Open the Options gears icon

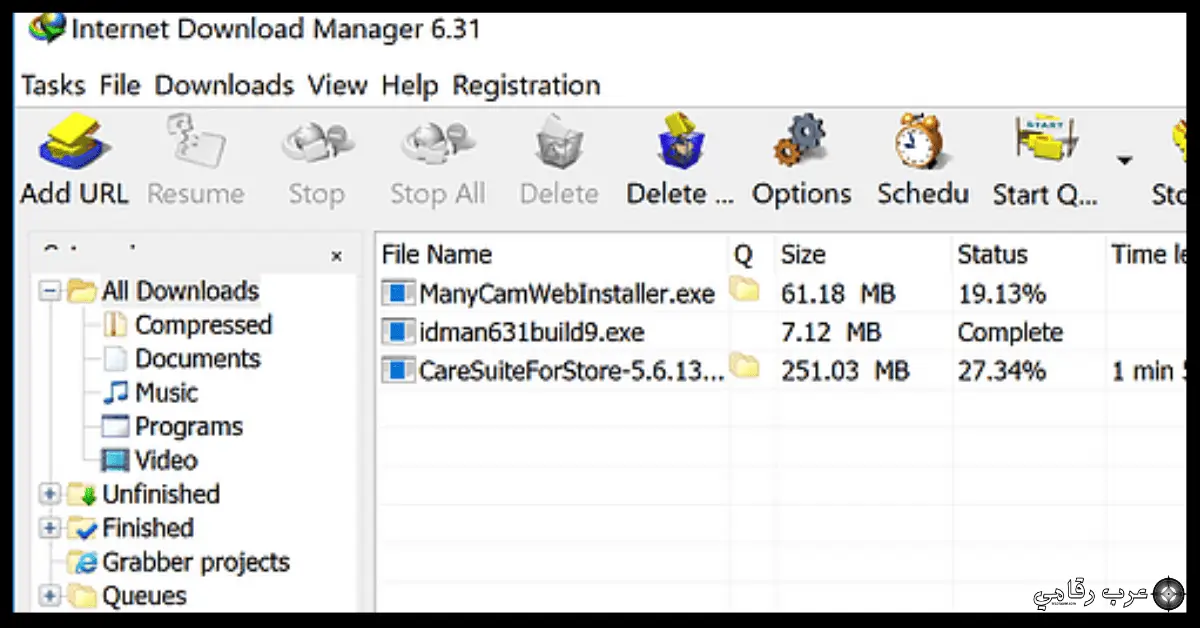tap(800, 146)
